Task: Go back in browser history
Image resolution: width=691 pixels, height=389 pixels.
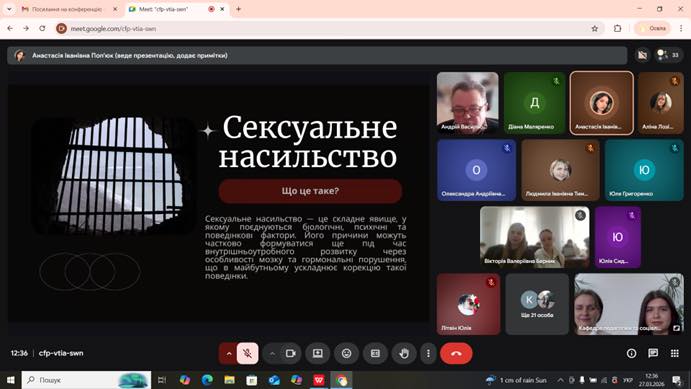Action: pyautogui.click(x=10, y=28)
